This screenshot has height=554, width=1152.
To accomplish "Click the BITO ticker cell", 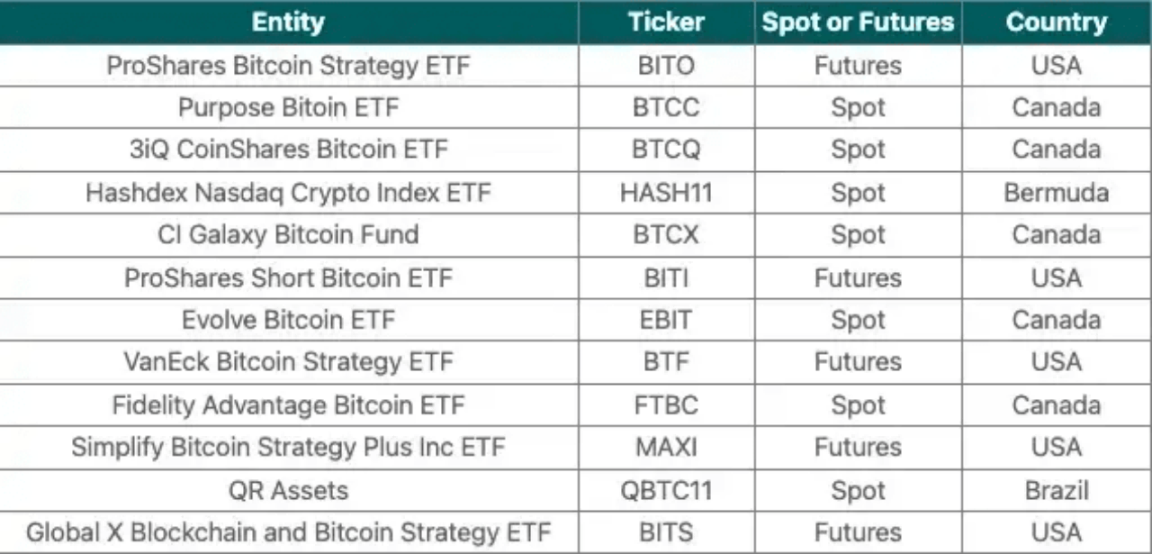I will coord(666,66).
